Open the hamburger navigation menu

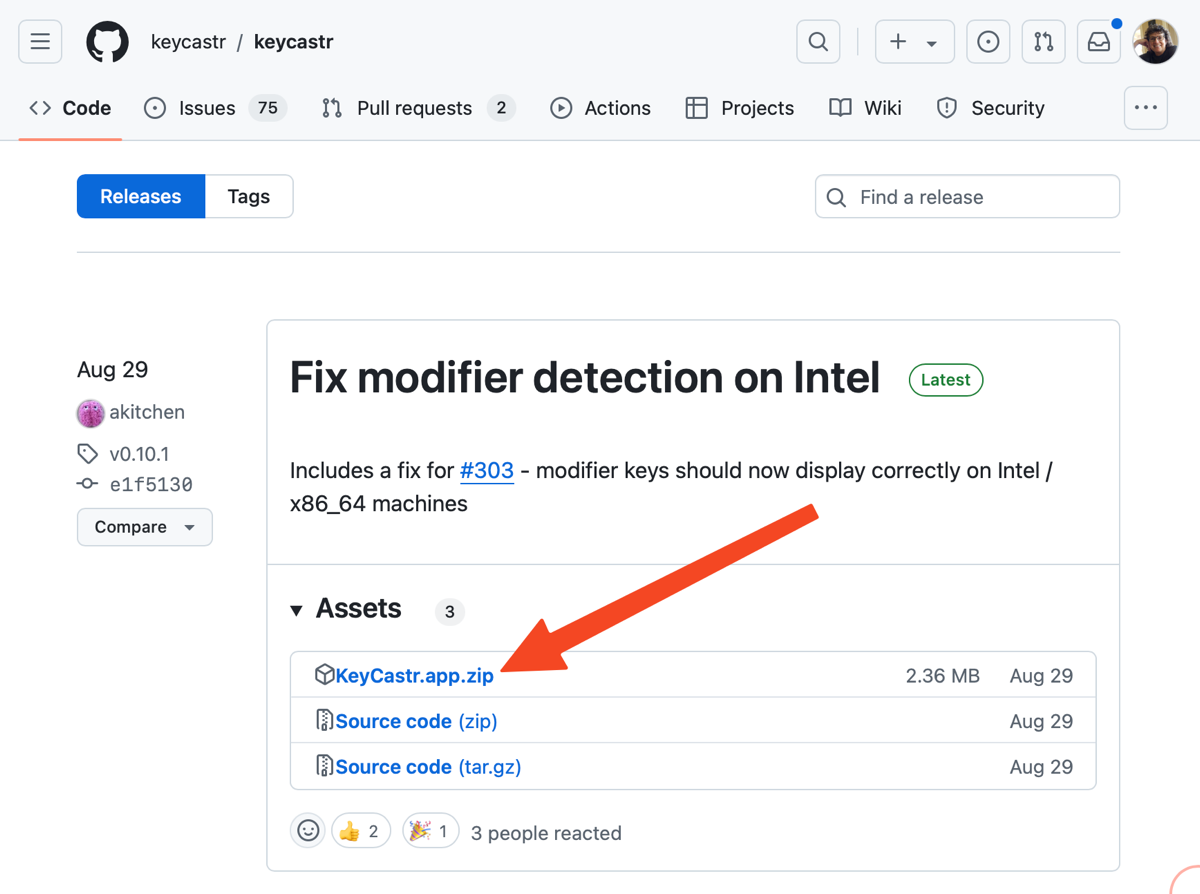pyautogui.click(x=40, y=42)
